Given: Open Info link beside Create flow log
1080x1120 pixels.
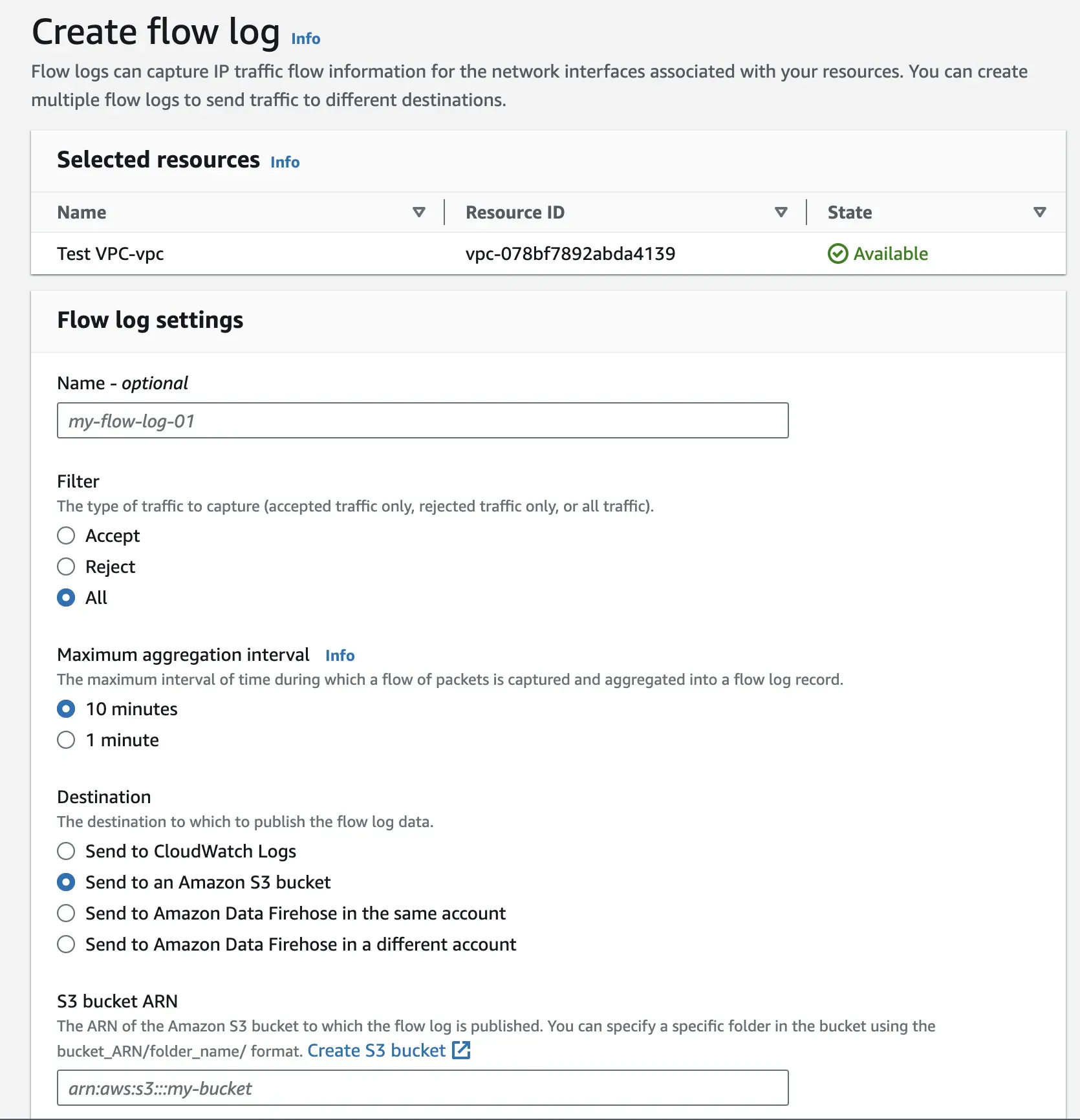Looking at the screenshot, I should pos(305,39).
